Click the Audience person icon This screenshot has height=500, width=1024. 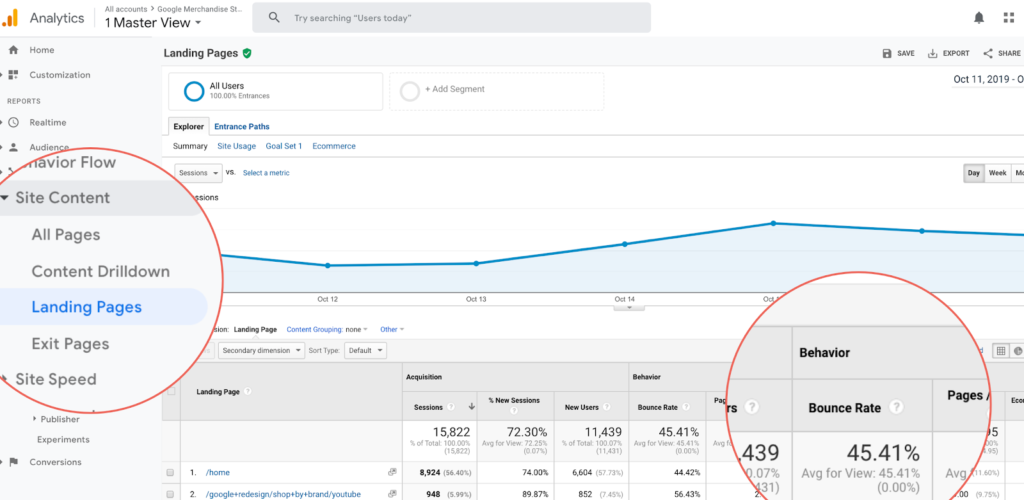tap(14, 148)
